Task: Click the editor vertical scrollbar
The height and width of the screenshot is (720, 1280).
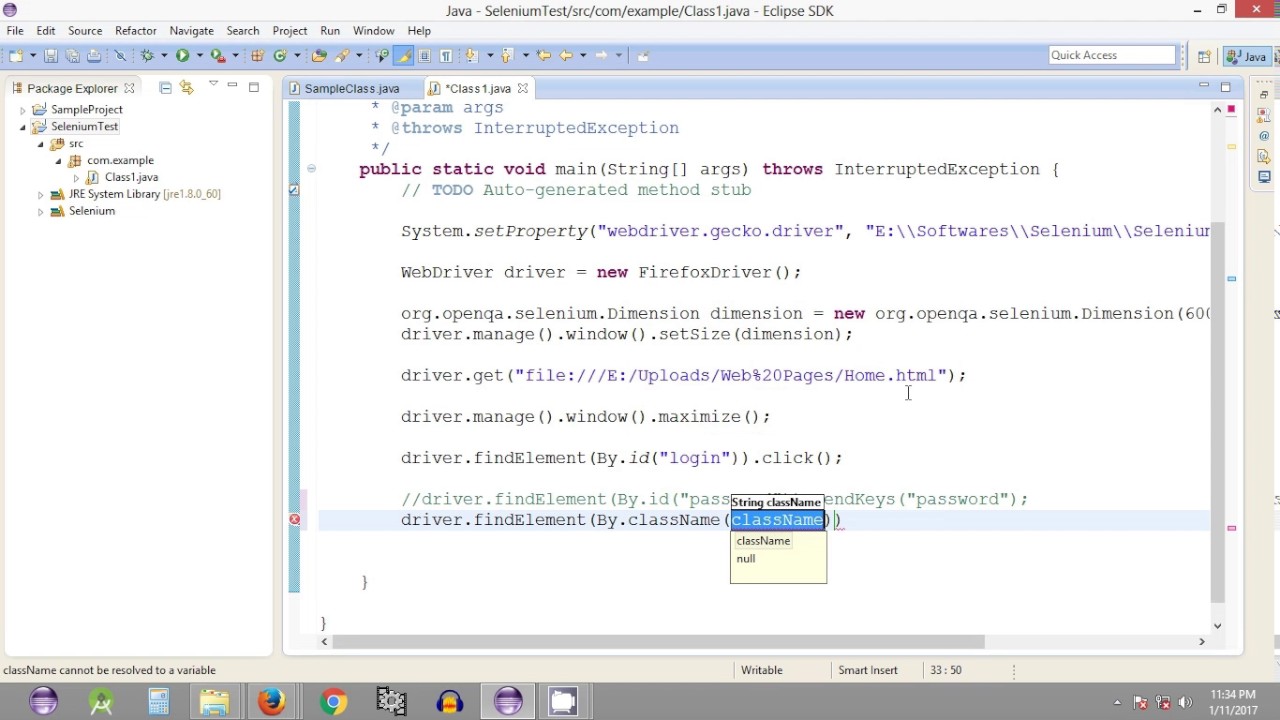Action: (x=1217, y=410)
